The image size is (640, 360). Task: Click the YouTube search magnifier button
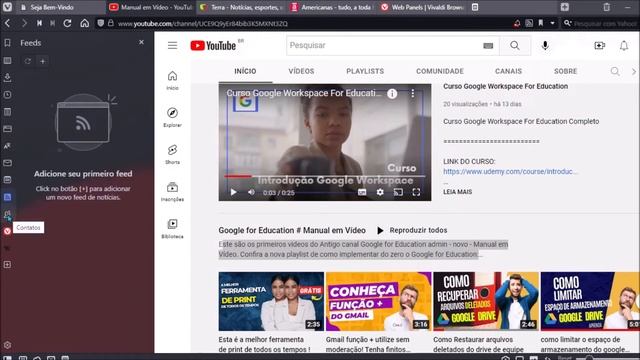pos(515,45)
